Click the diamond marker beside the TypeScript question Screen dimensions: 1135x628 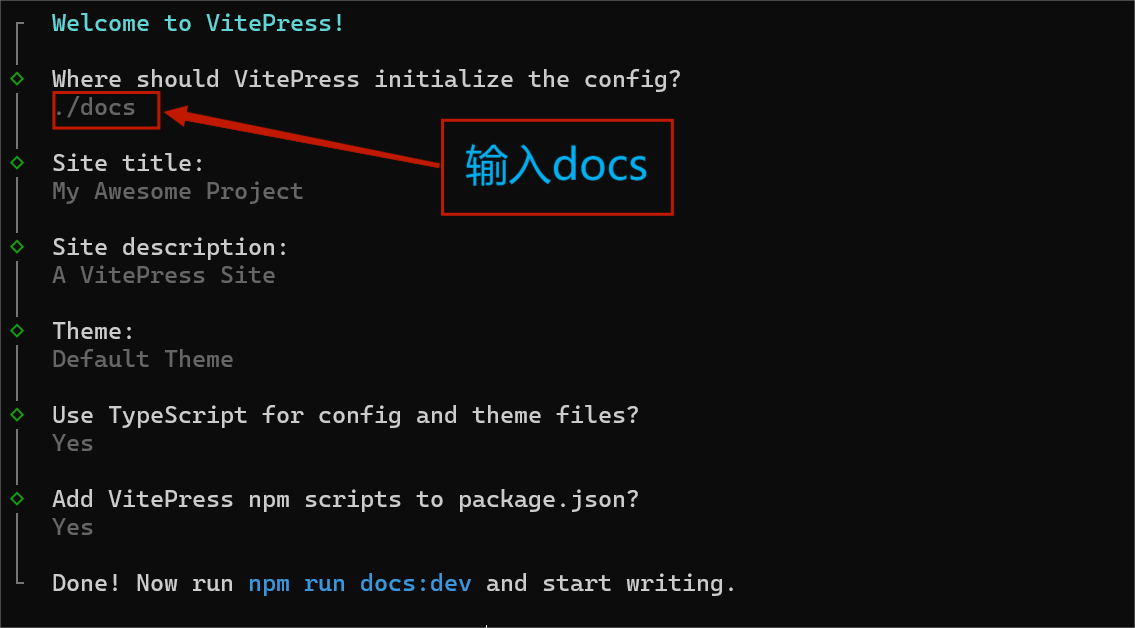pyautogui.click(x=17, y=414)
